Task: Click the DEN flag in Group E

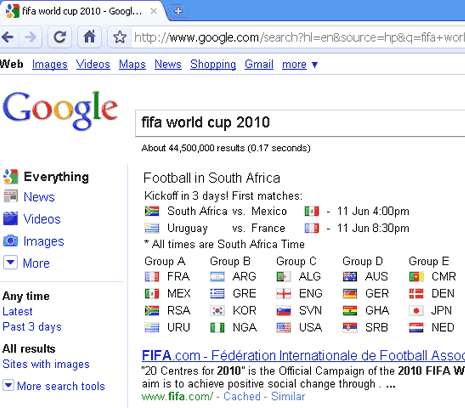Action: pos(416,294)
